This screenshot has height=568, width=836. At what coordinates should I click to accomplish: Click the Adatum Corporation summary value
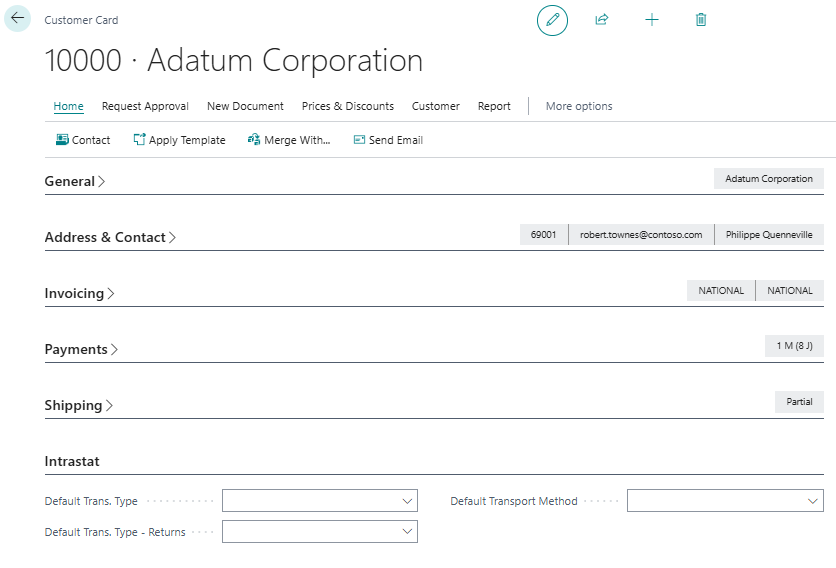click(x=769, y=179)
